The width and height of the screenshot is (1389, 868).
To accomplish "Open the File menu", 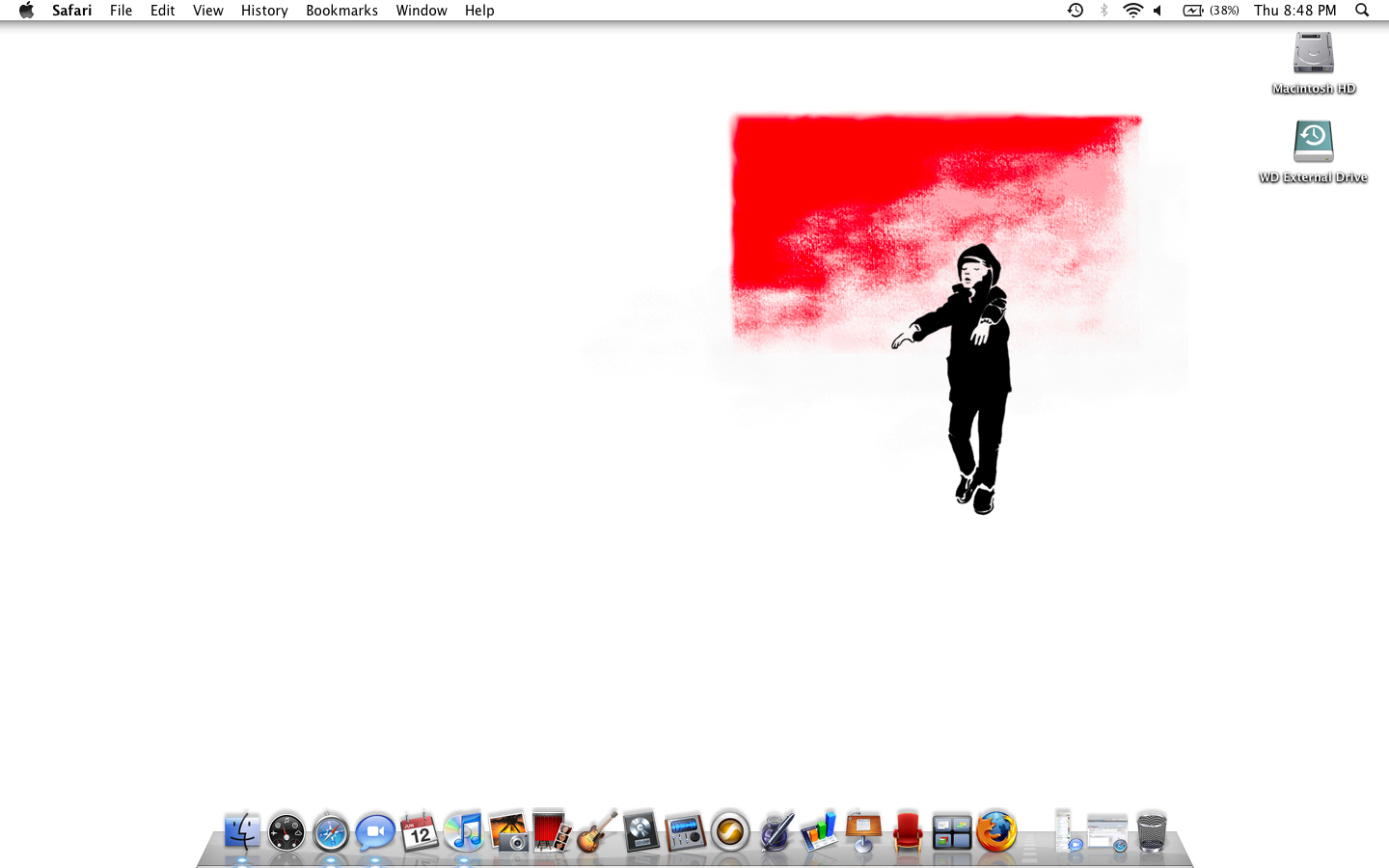I will (122, 11).
